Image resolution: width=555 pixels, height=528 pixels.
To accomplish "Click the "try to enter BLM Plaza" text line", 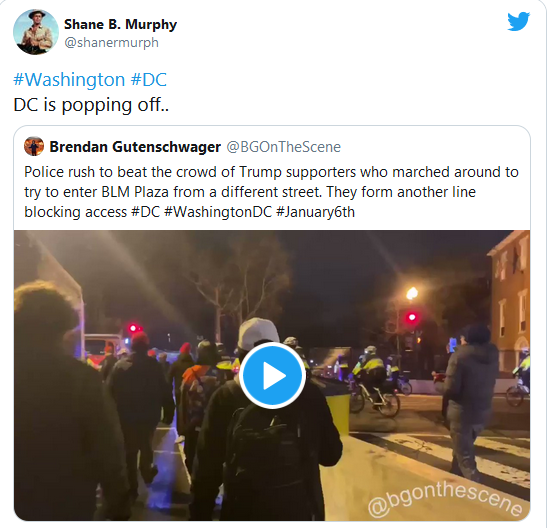I will [x=98, y=192].
